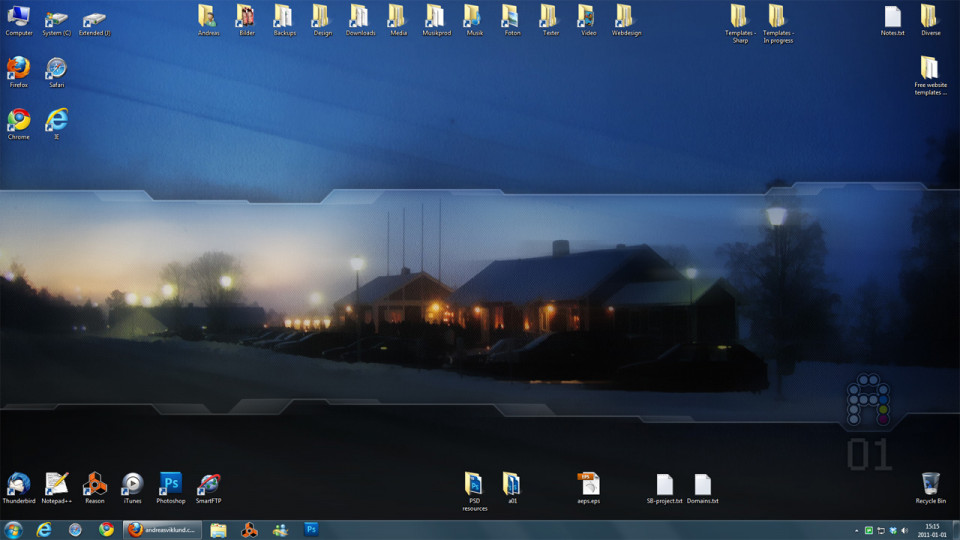Screen dimensions: 960x540
Task: Select the IE desktop shortcut
Action: point(56,124)
